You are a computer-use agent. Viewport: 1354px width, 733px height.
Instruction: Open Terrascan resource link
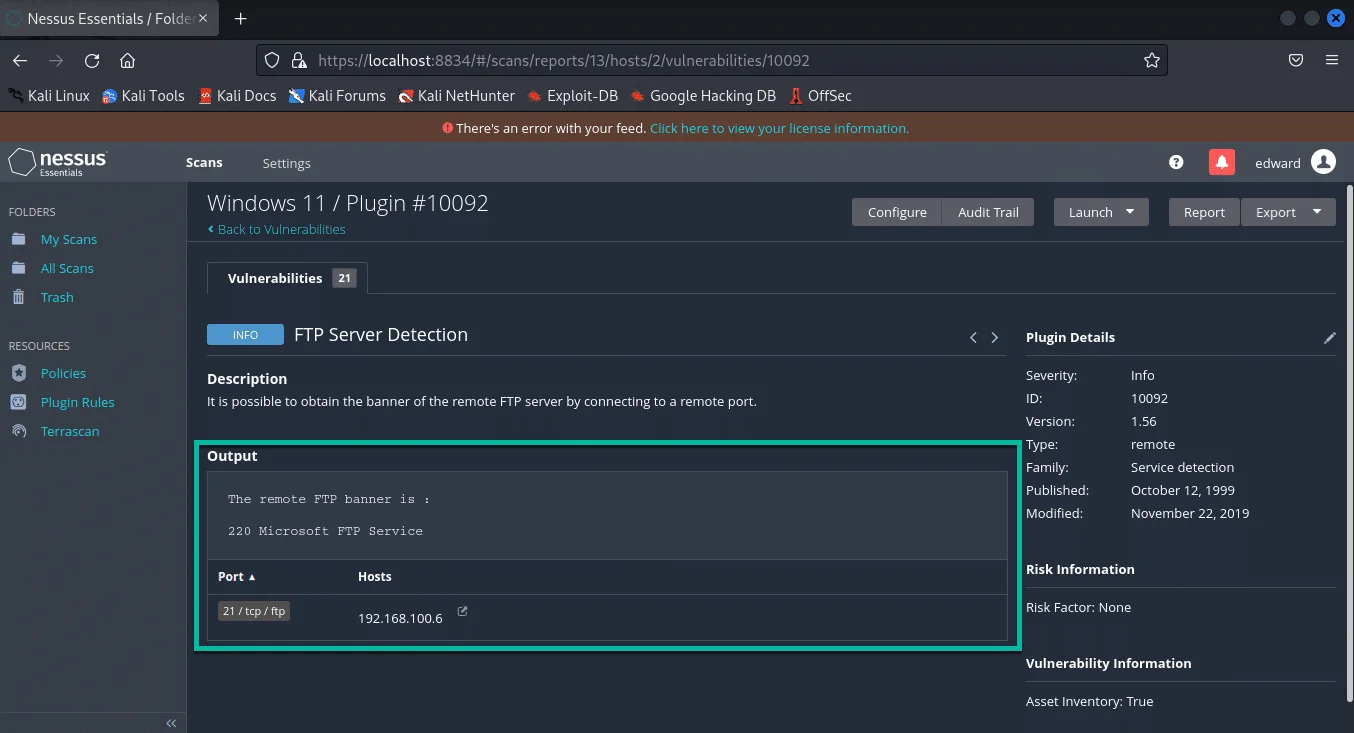click(70, 431)
